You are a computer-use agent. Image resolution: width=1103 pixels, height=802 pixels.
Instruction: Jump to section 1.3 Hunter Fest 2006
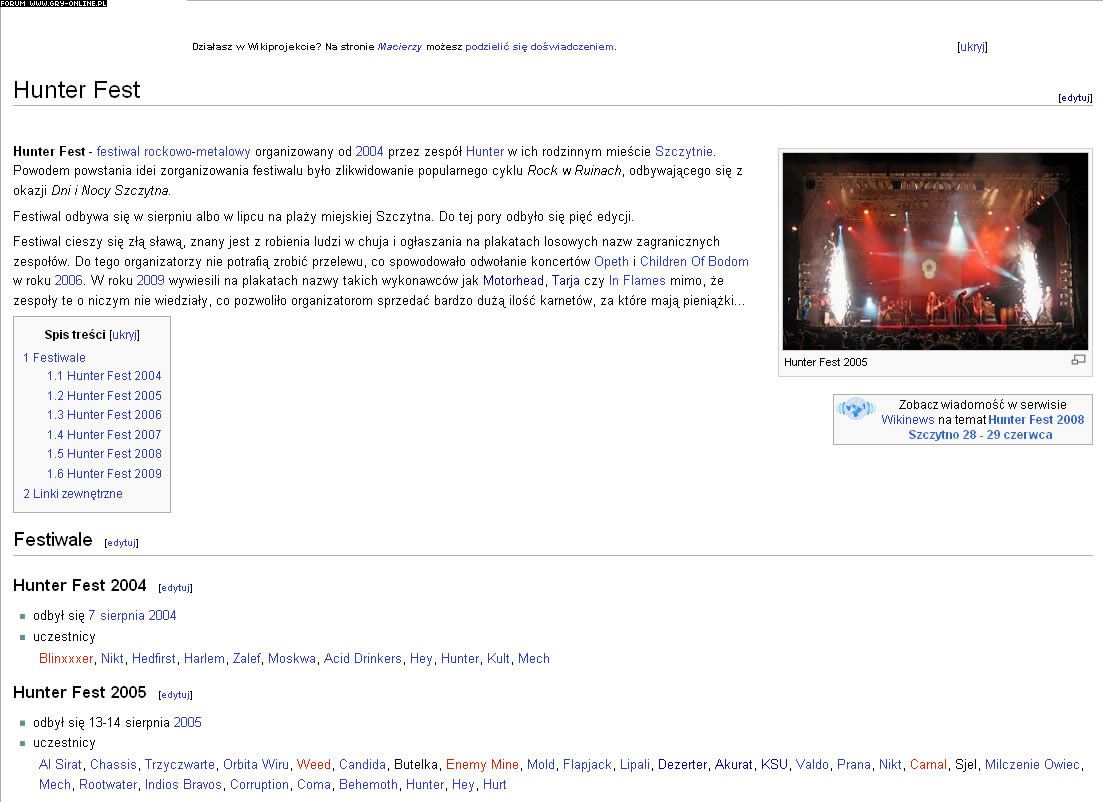pyautogui.click(x=104, y=415)
